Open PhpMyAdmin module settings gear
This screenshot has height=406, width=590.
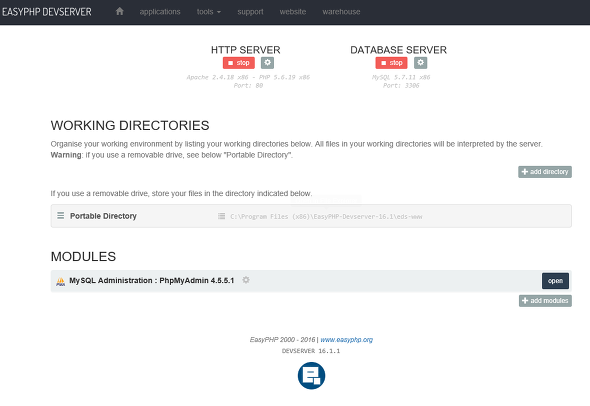pos(246,280)
